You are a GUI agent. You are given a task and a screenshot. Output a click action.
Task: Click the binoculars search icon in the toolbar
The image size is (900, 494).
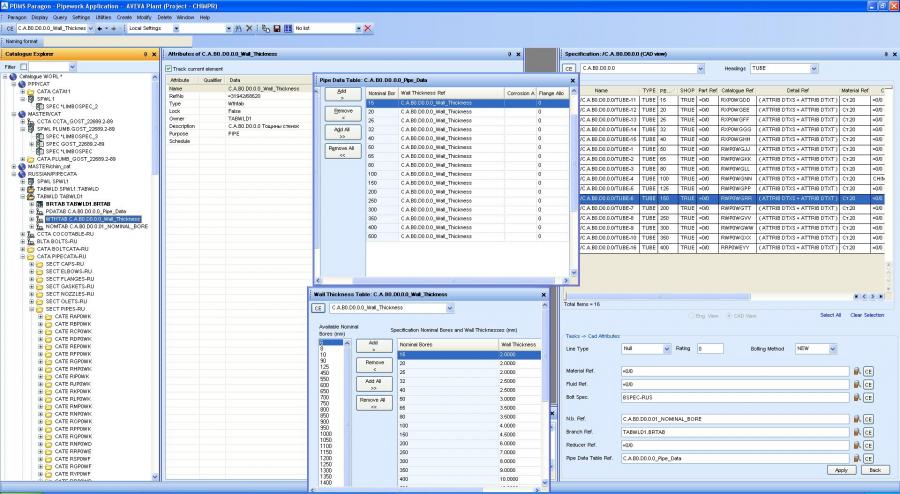coord(239,28)
